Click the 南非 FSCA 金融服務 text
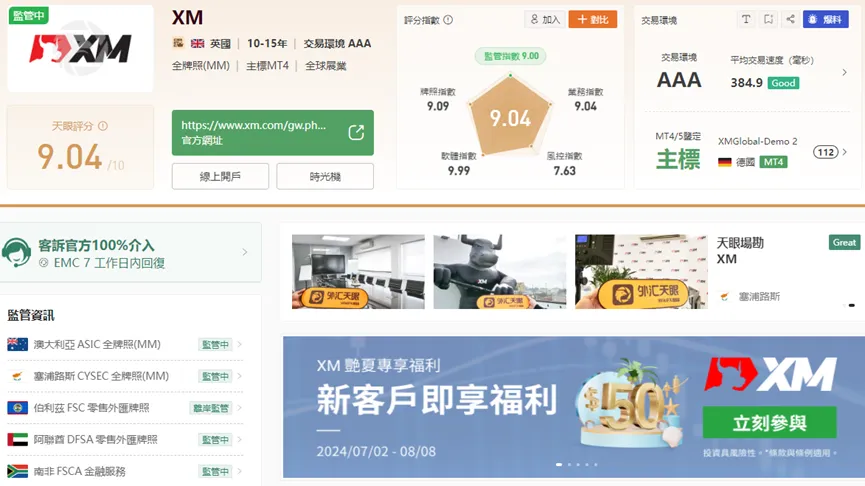 (79, 471)
